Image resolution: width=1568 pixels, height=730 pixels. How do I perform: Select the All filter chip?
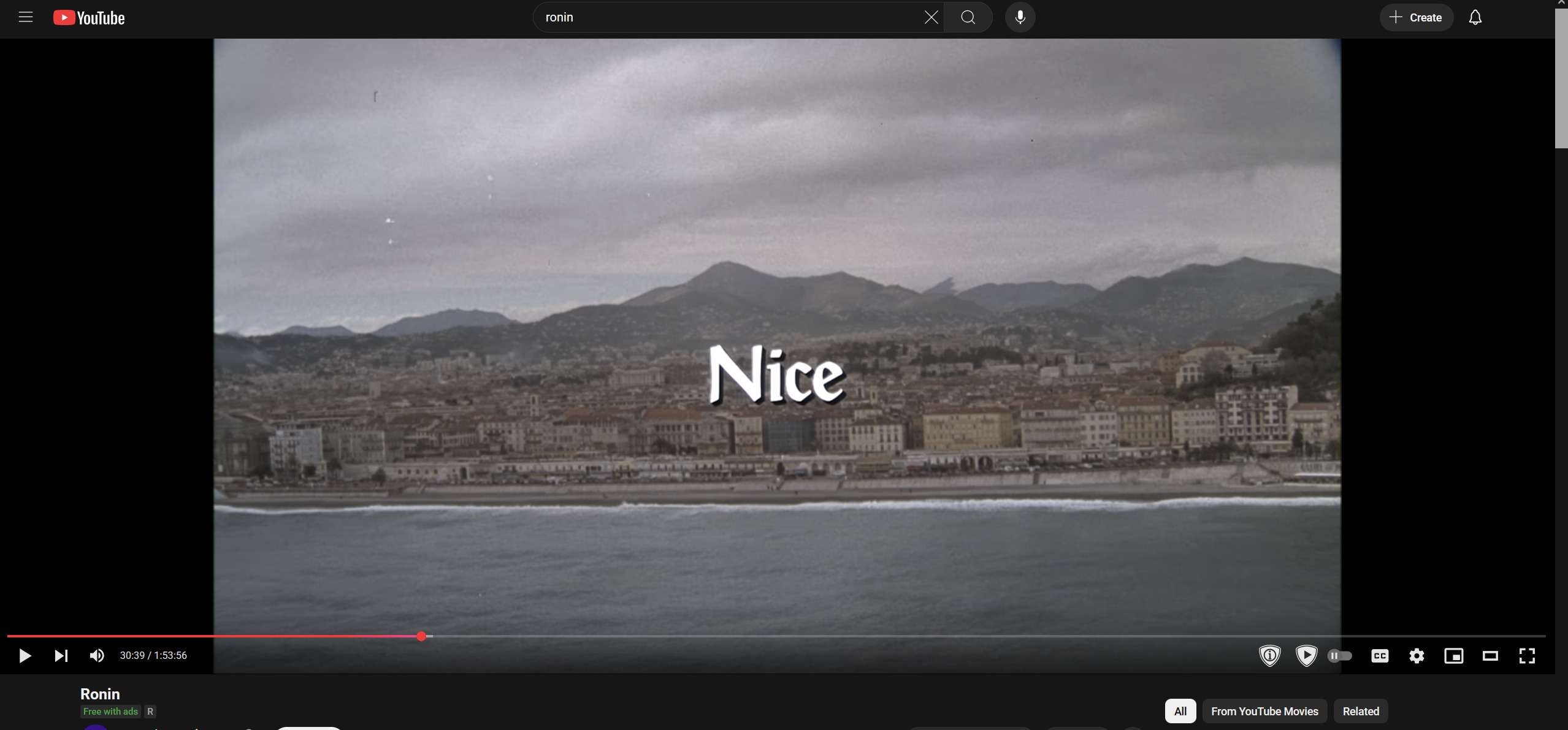1180,711
